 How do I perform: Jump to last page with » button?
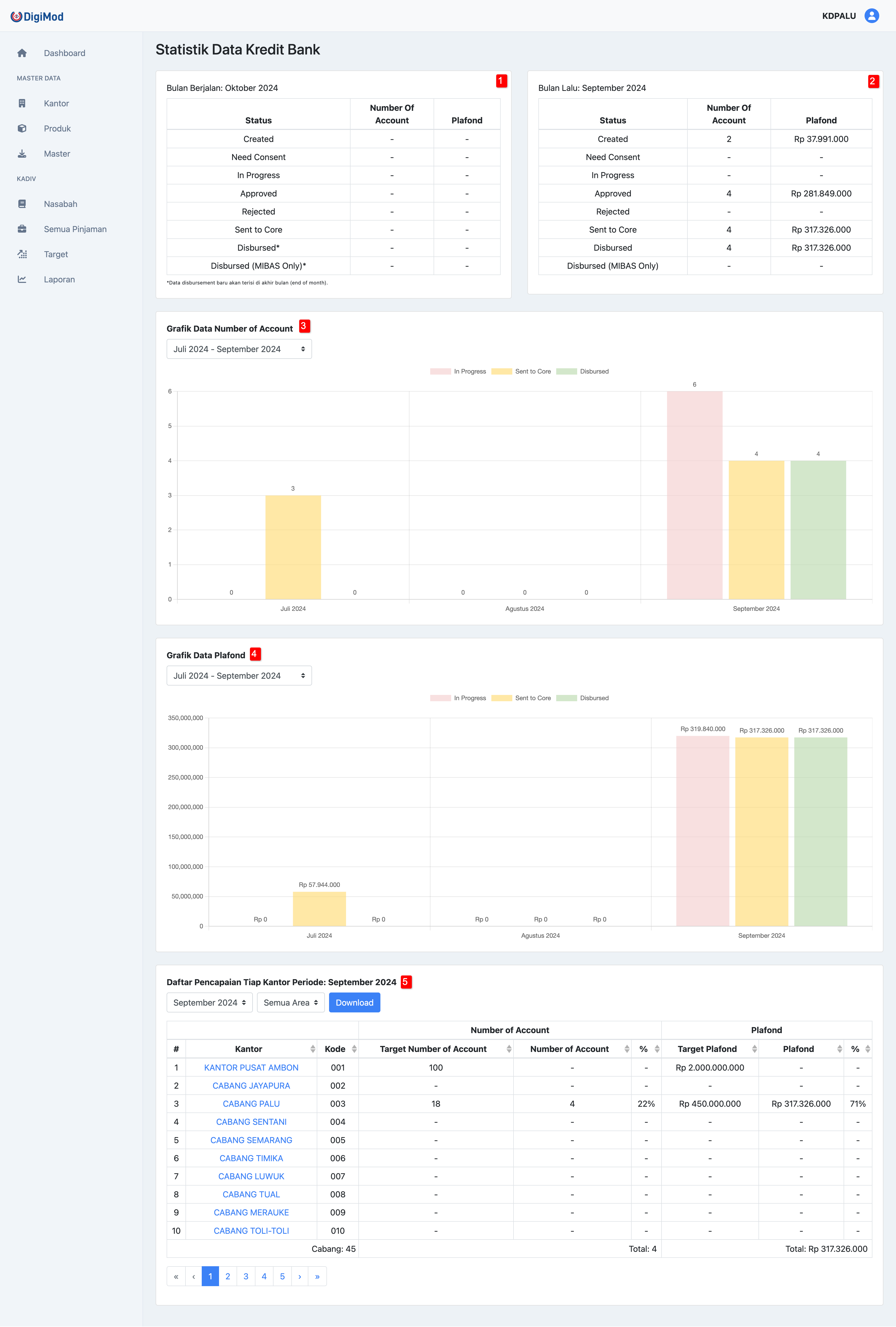[x=317, y=1276]
